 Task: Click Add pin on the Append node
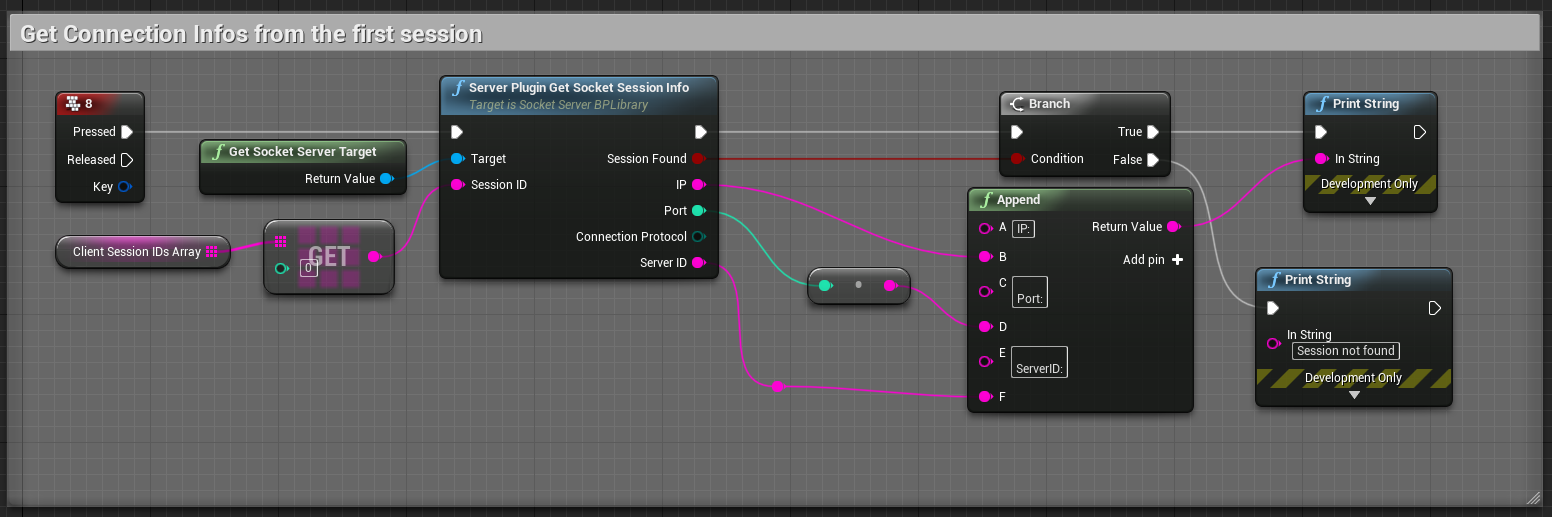coord(1153,260)
